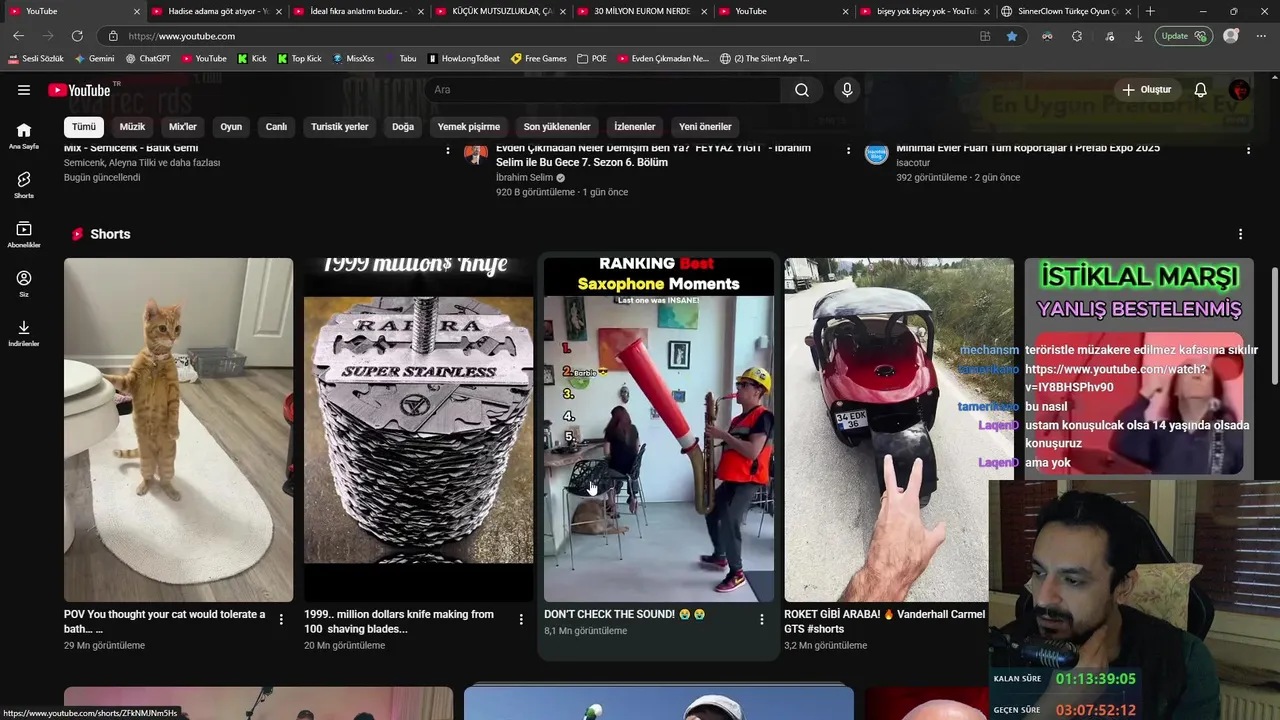Open the browser profile icon

[x=1231, y=36]
